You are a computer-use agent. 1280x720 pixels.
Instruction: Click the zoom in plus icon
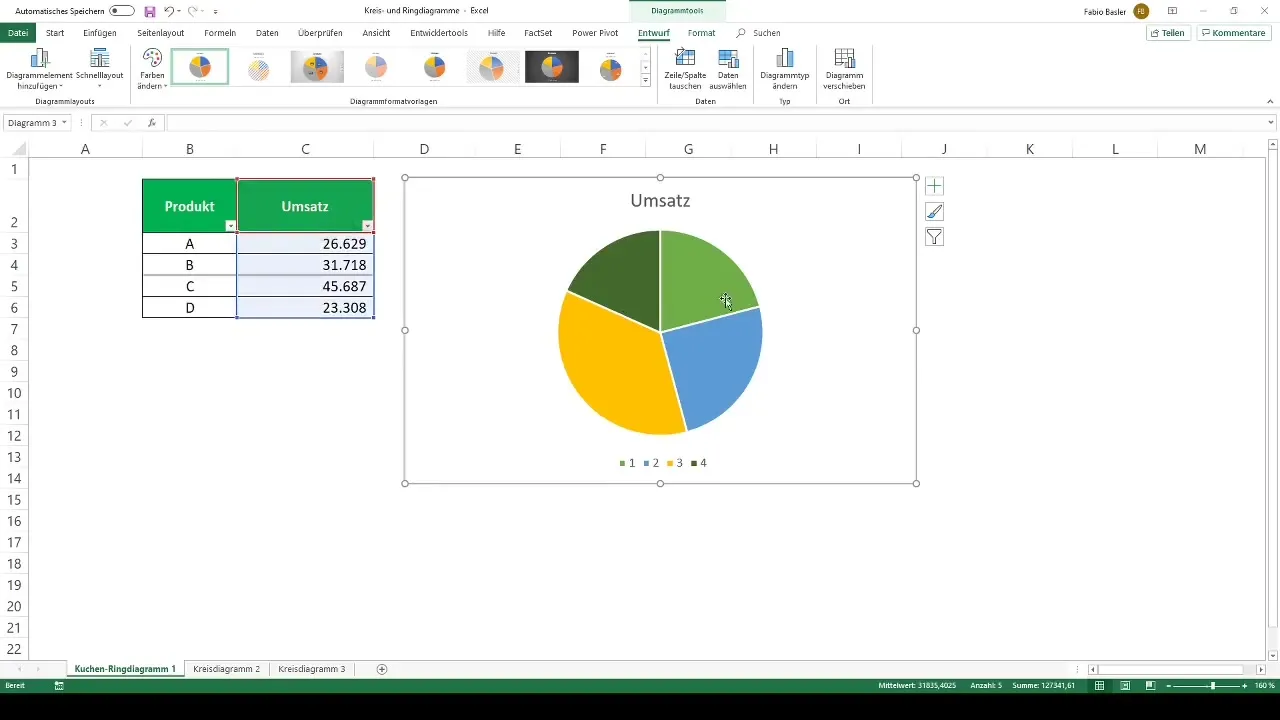tap(1245, 686)
